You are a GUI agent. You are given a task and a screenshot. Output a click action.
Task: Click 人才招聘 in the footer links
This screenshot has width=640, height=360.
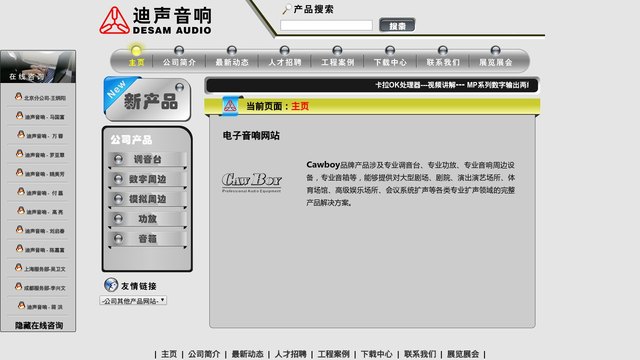290,354
